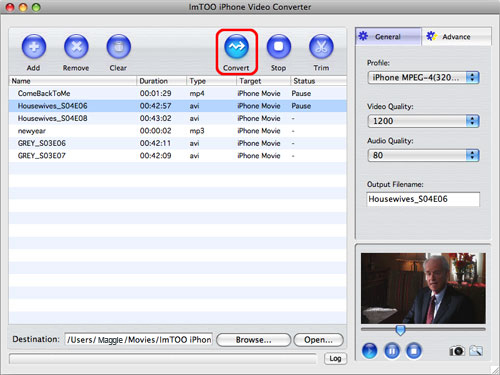Click the 00:42:09 duration cell
This screenshot has height=375, width=500.
click(x=155, y=156)
